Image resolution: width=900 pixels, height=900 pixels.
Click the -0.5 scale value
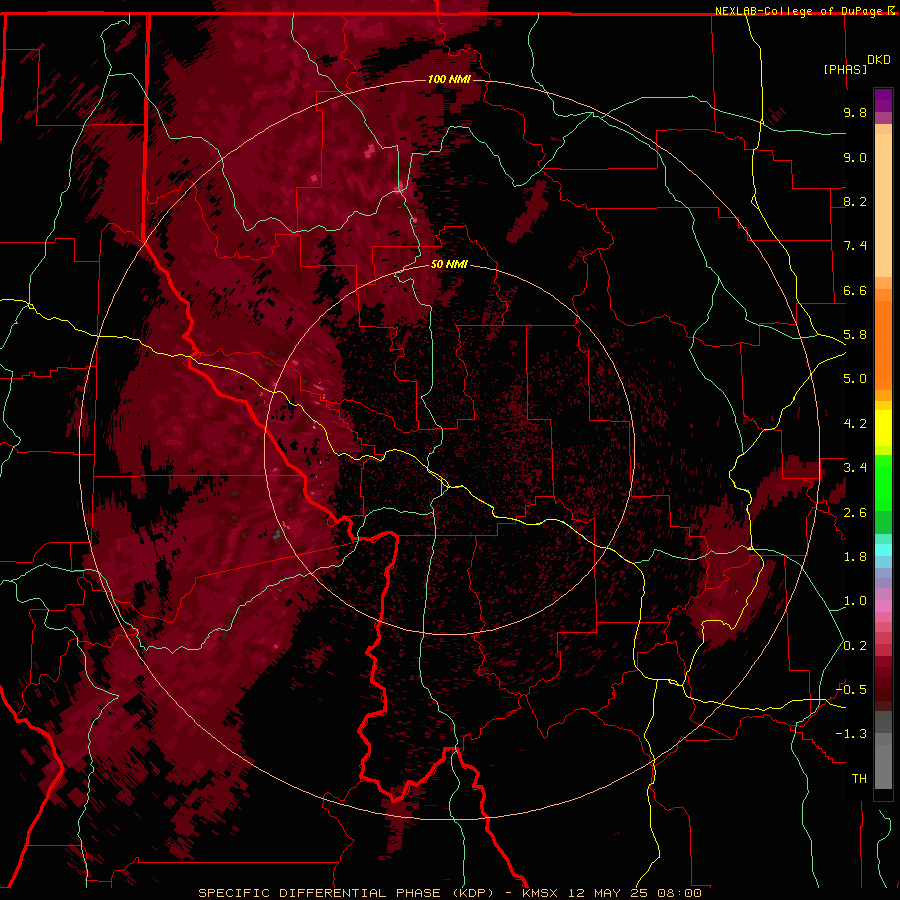(x=851, y=690)
